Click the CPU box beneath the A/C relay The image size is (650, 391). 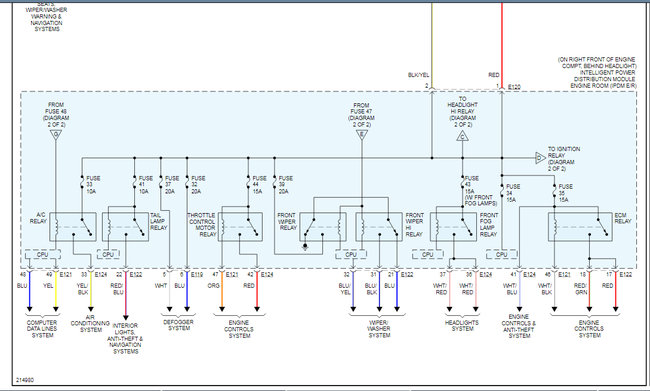pos(43,254)
